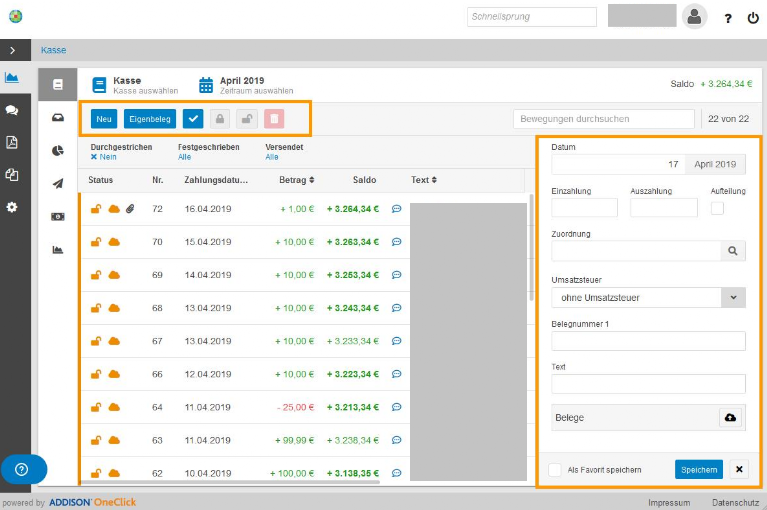This screenshot has width=767, height=510.
Task: Tick the Als Favorit speichern checkbox
Action: [555, 469]
